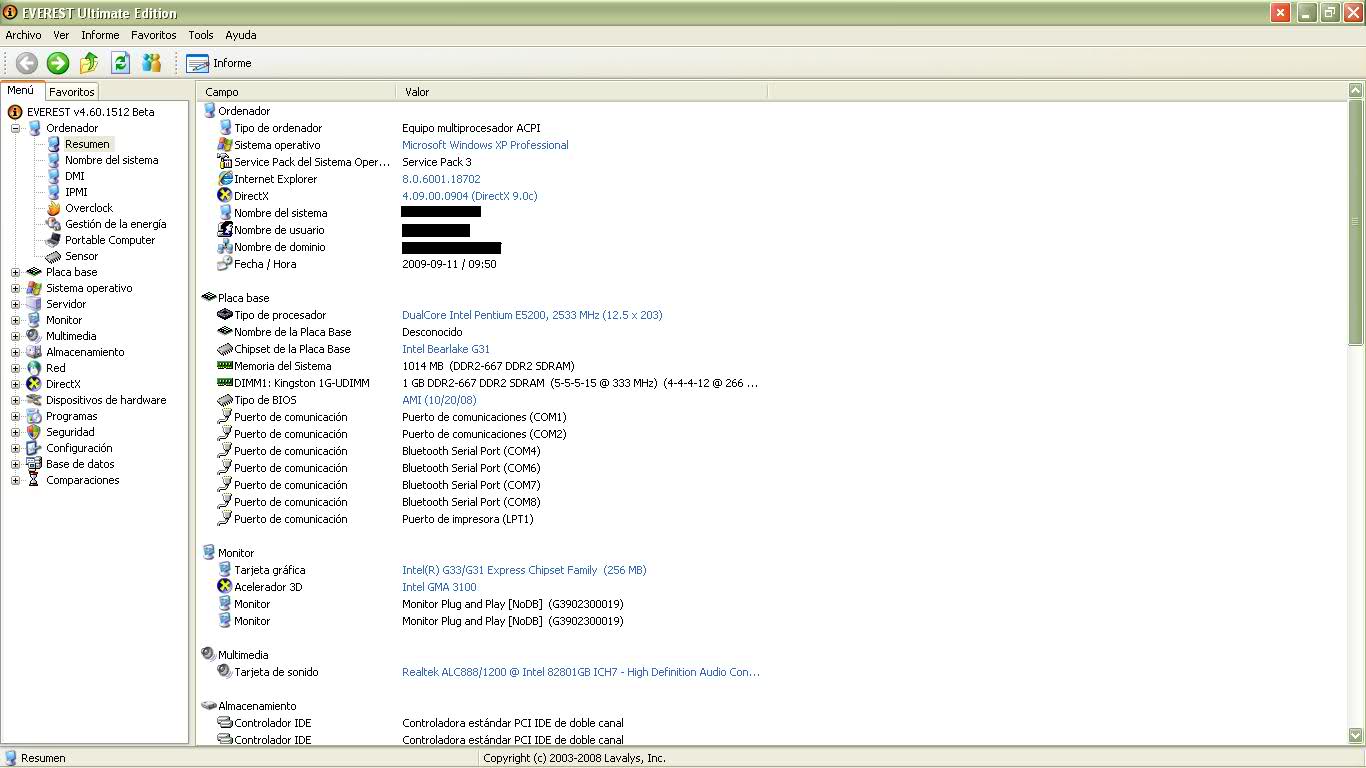1366x768 pixels.
Task: Open the Internet Explorer version link 8.0.6001.18702
Action: tap(441, 179)
